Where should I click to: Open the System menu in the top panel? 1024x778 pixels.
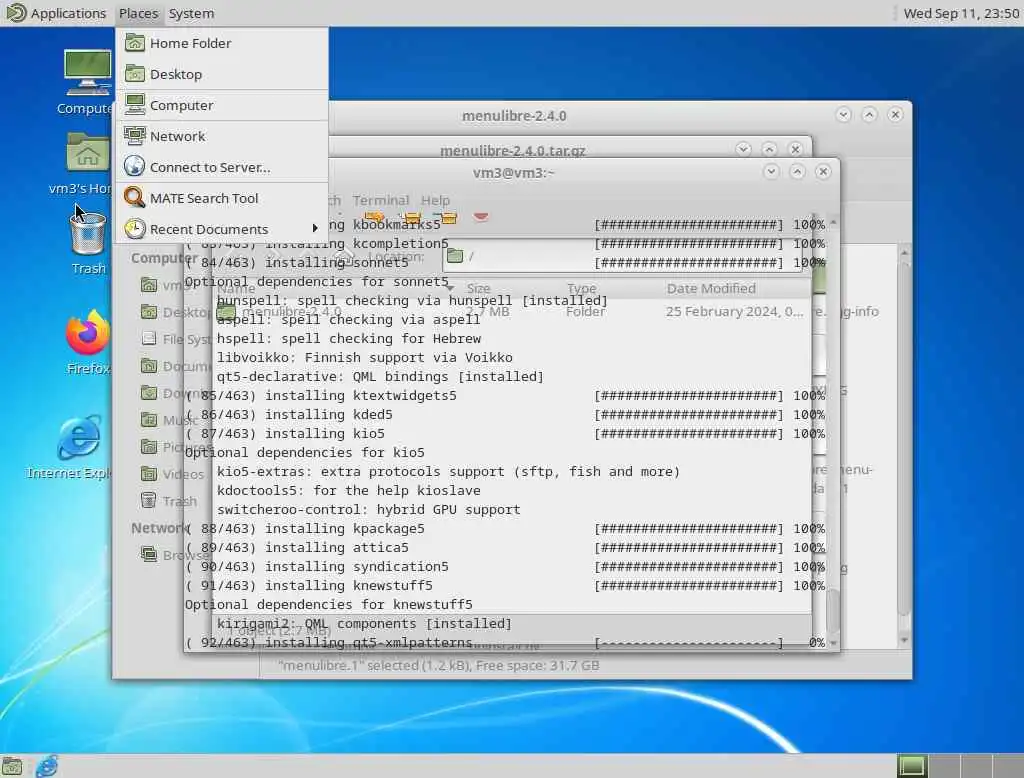click(x=191, y=13)
